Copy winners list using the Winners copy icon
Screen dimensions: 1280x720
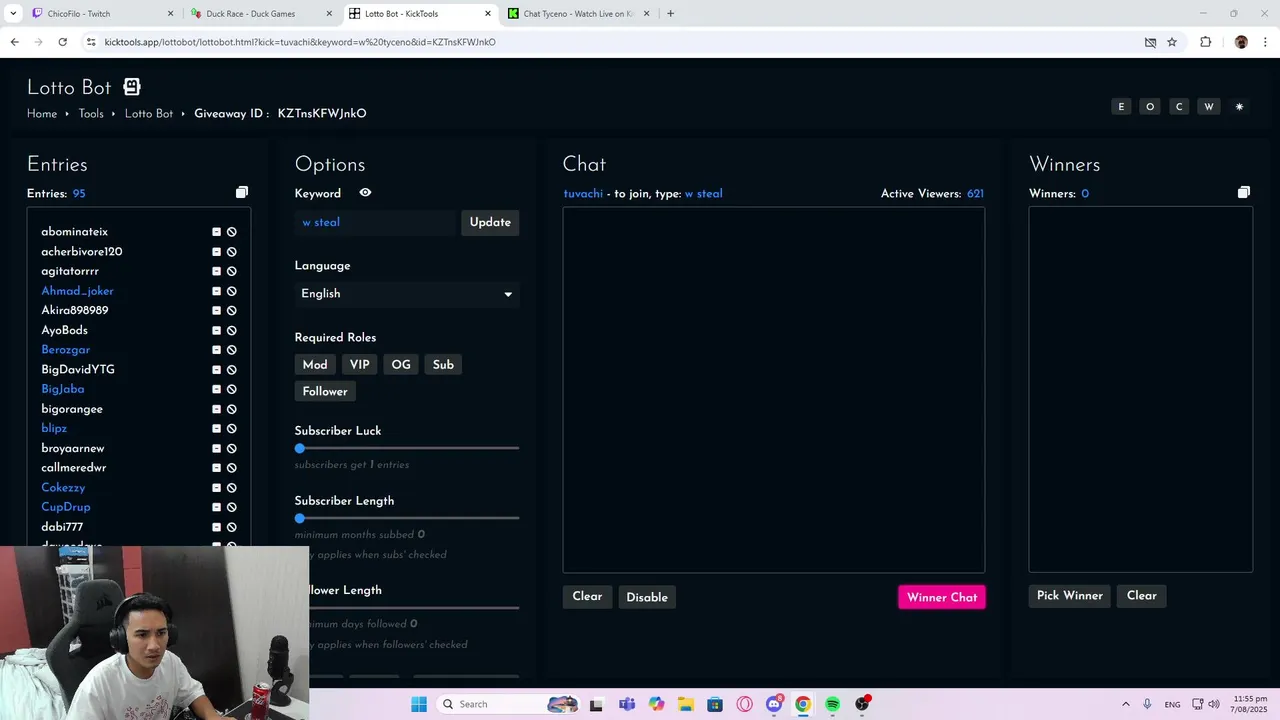tap(1243, 192)
